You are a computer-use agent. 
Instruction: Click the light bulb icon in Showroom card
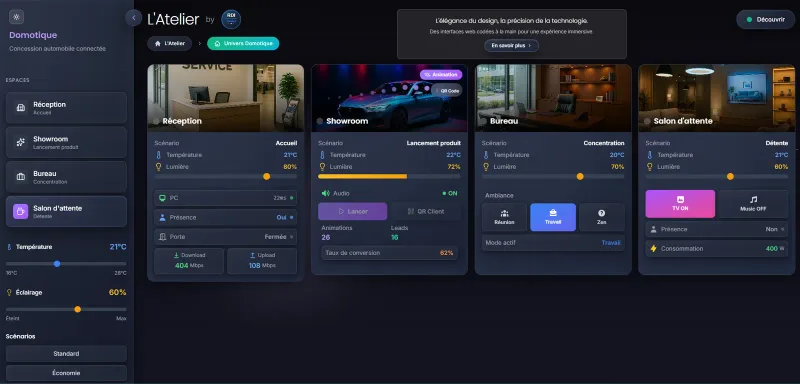pos(322,167)
